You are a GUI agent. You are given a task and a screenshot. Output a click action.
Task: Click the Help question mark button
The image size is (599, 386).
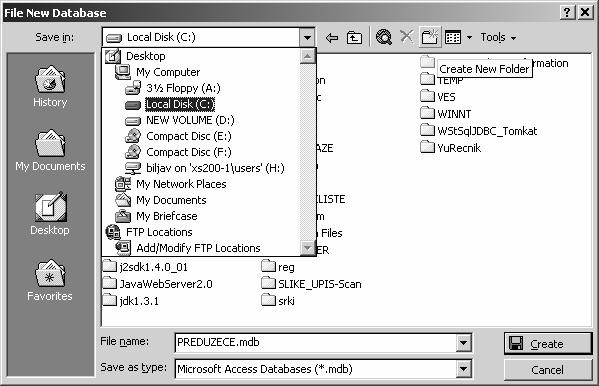(567, 13)
